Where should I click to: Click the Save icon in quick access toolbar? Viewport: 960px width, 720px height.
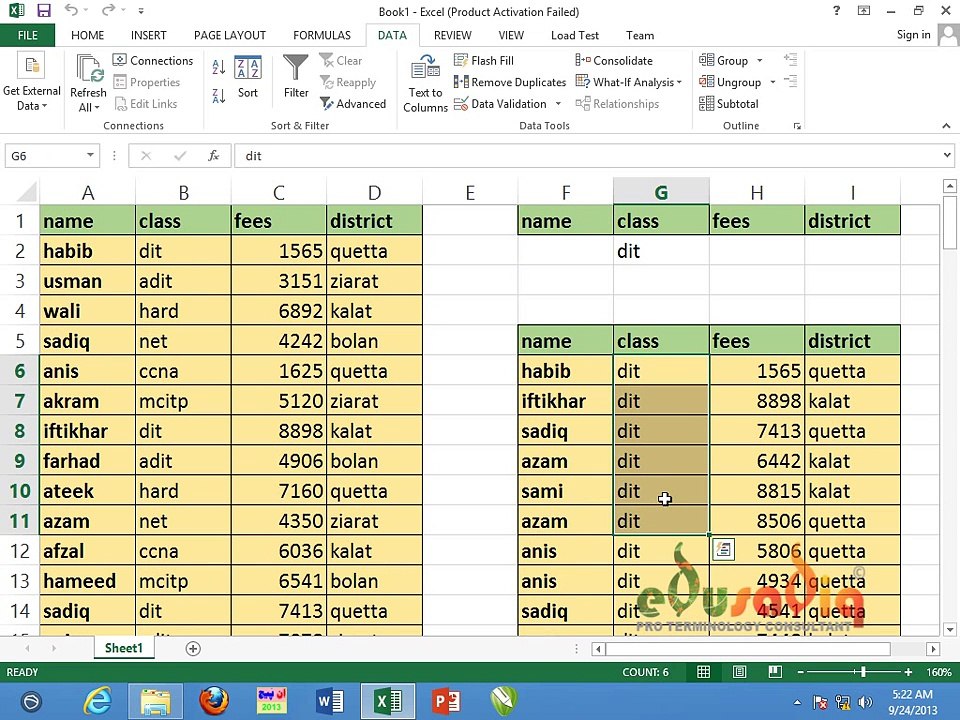tap(43, 10)
